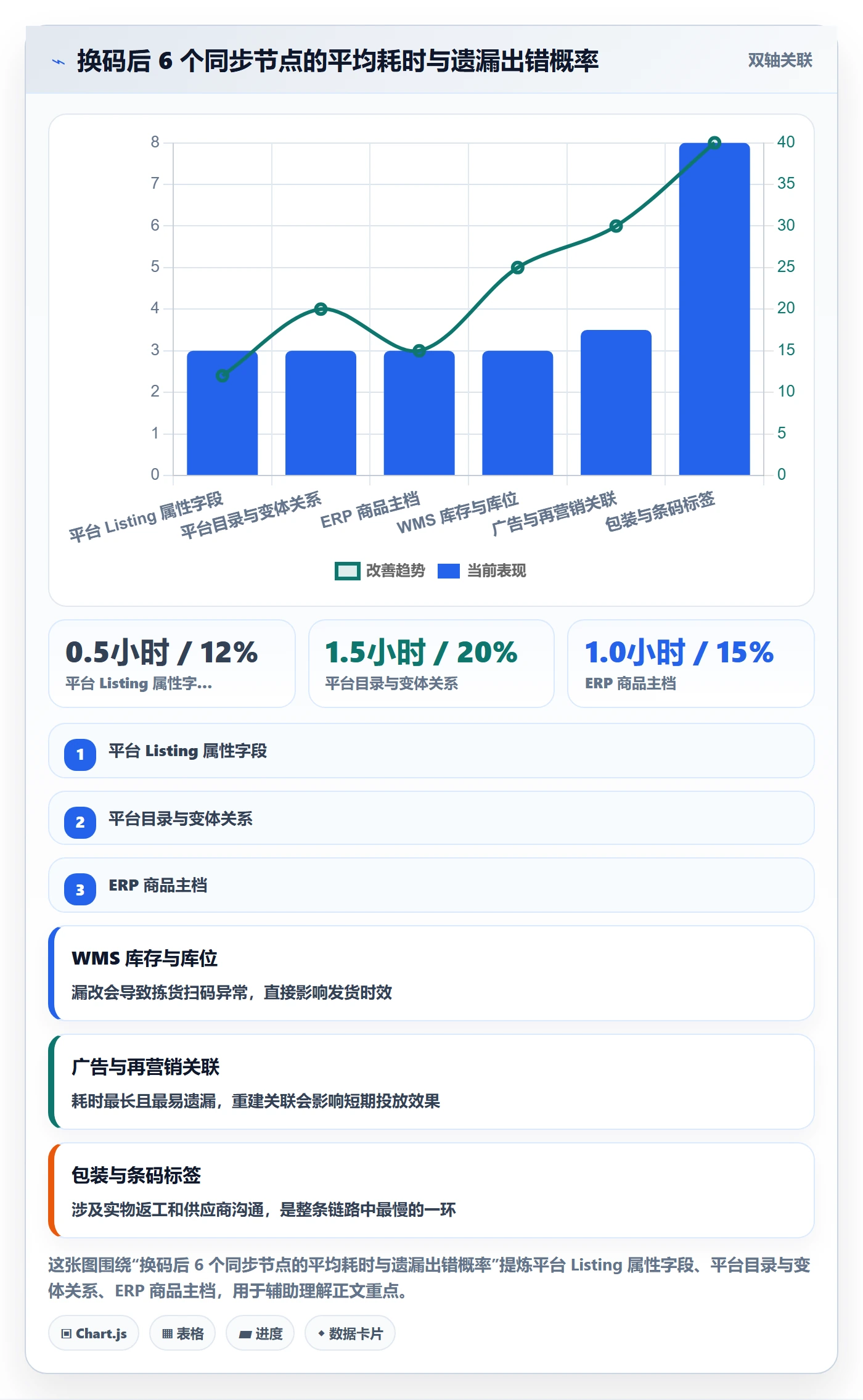This screenshot has width=863, height=1400.
Task: Click the 包装与条码标签 tallest bar
Action: pos(714,309)
